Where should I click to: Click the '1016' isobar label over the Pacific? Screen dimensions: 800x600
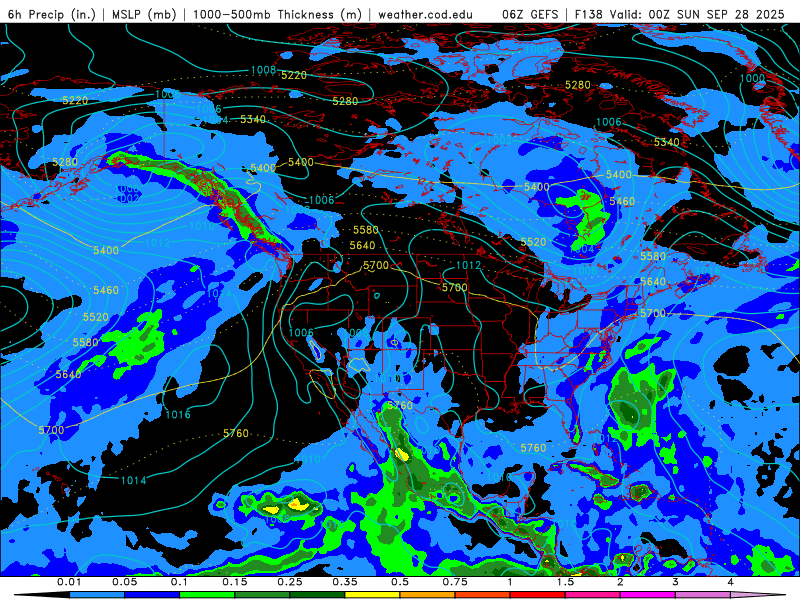pos(178,414)
